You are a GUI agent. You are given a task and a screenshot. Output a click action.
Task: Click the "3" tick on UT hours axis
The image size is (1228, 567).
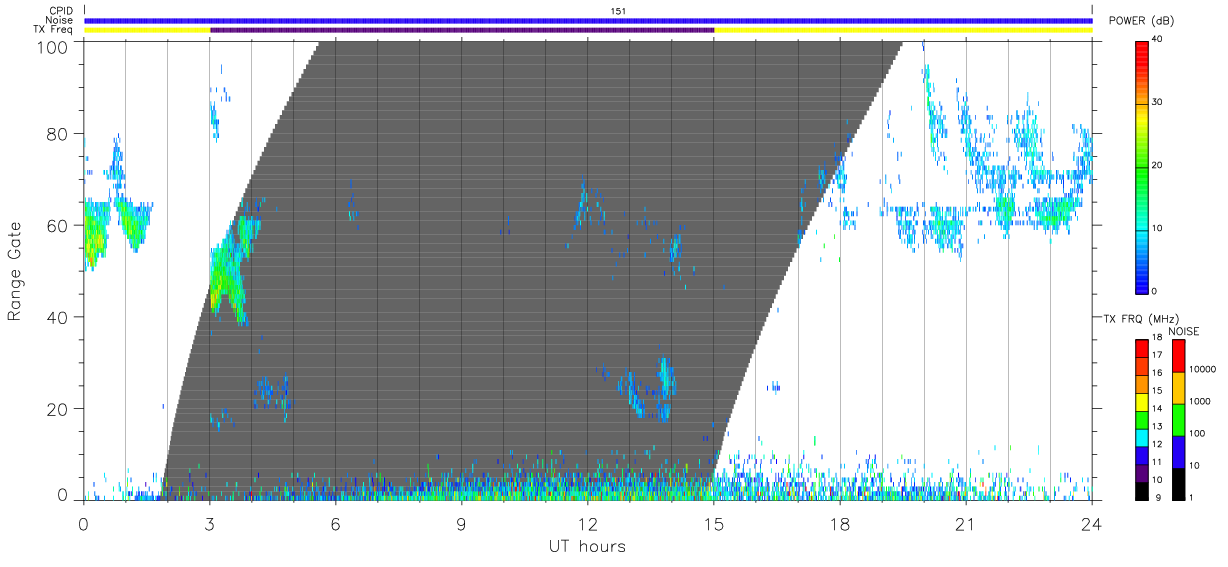(x=210, y=523)
